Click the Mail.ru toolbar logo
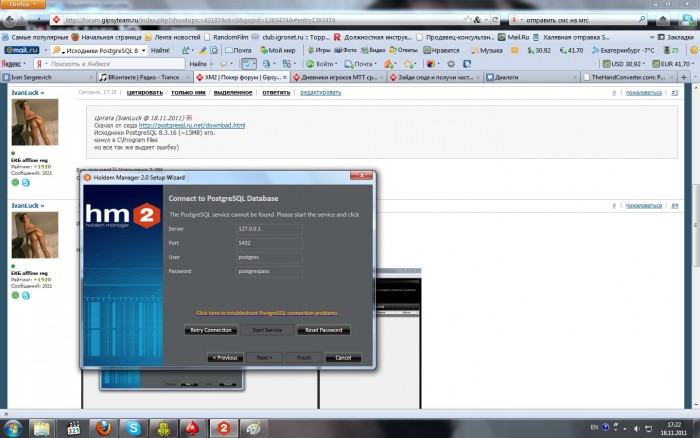 coord(21,50)
